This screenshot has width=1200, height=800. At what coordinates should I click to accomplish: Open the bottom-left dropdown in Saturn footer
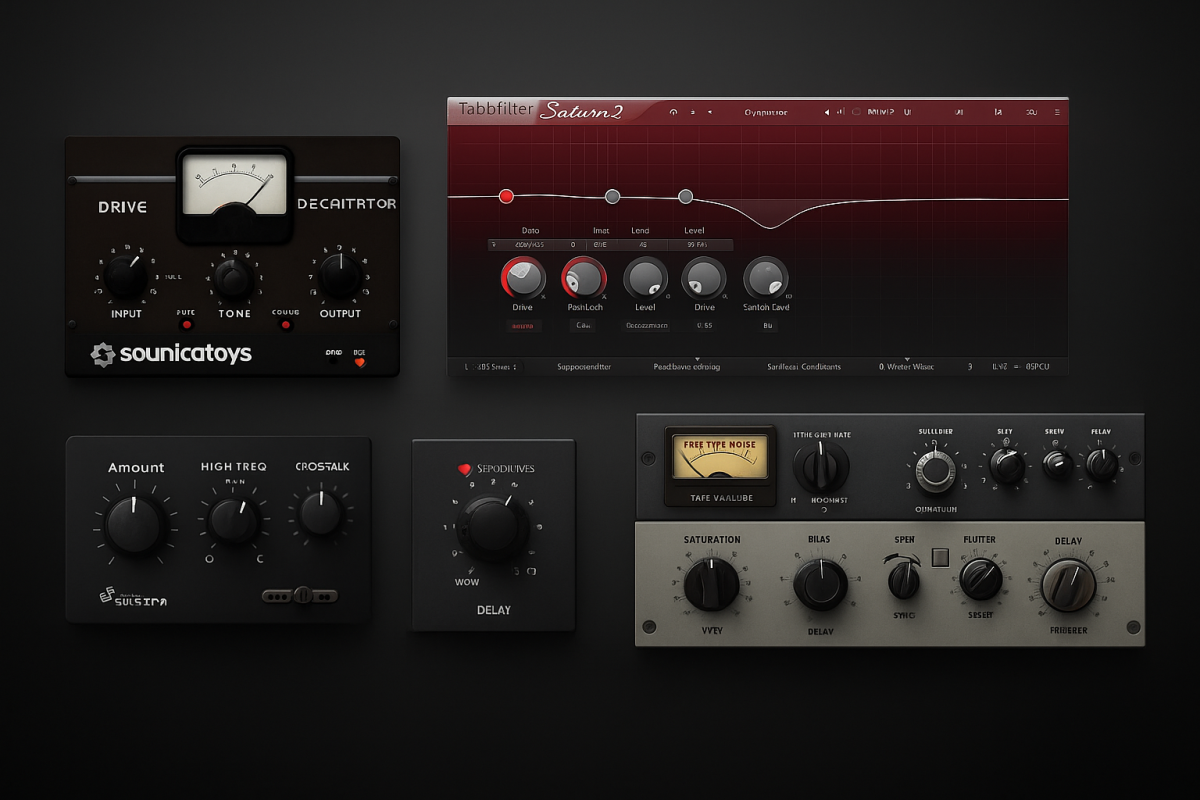pyautogui.click(x=491, y=367)
